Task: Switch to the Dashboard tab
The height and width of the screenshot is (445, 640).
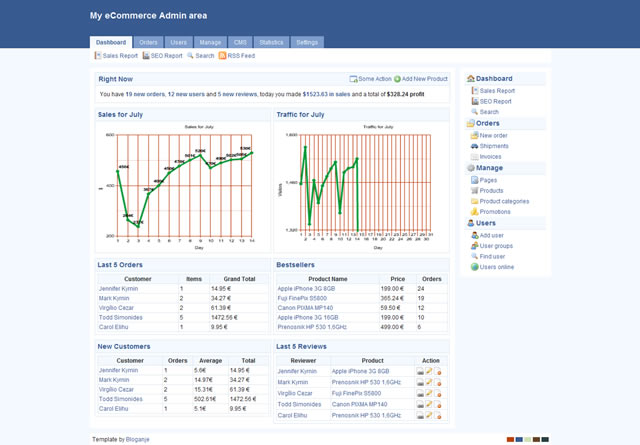Action: point(111,42)
